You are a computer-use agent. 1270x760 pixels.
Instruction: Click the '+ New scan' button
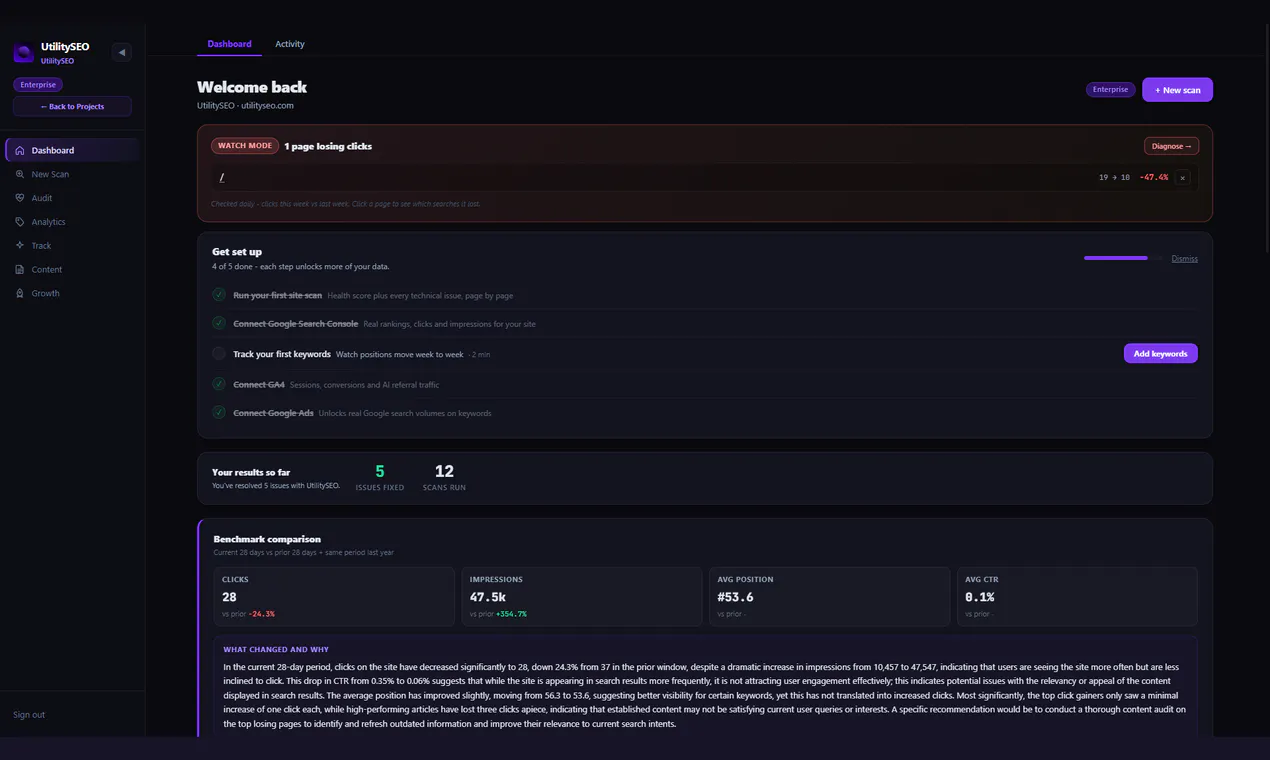coord(1177,90)
